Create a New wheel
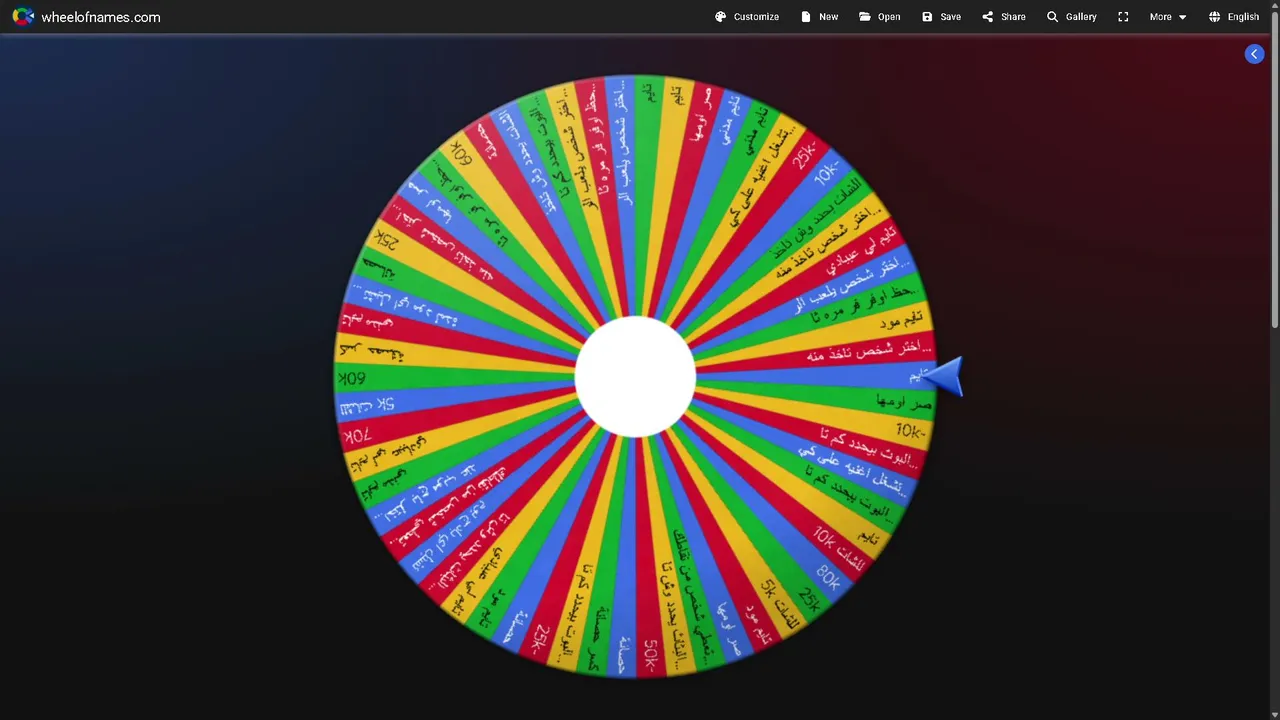The image size is (1280, 720). tap(819, 17)
